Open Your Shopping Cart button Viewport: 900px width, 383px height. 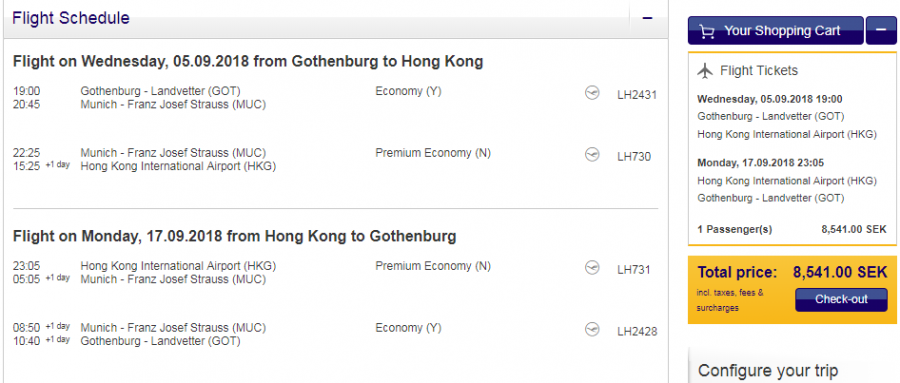pyautogui.click(x=775, y=30)
